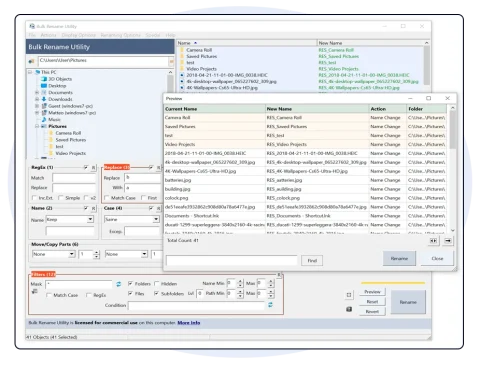
Task: Click the R reset icon of Filters (12)
Action: [x=279, y=275]
